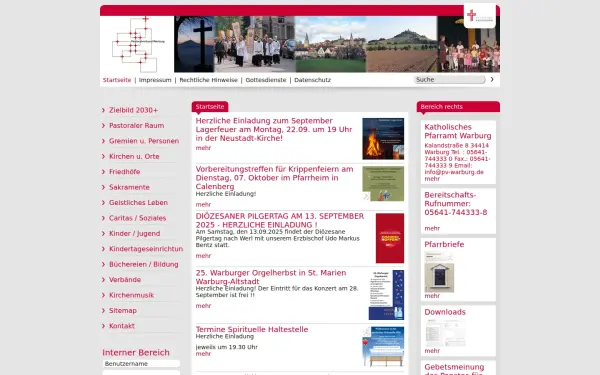Open Kontakt sidebar item
The width and height of the screenshot is (600, 375).
(122, 326)
